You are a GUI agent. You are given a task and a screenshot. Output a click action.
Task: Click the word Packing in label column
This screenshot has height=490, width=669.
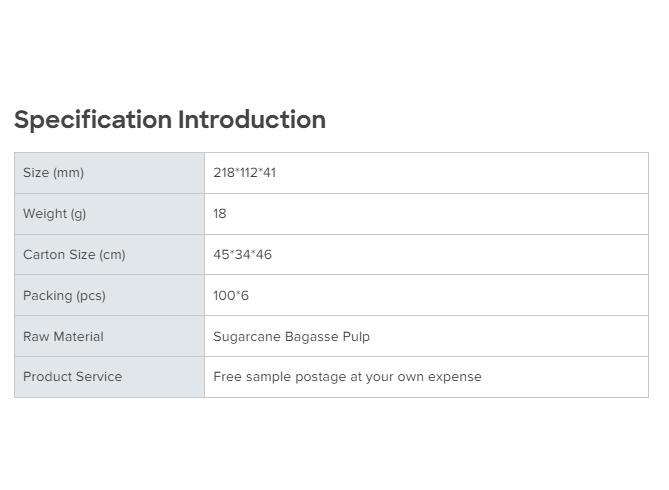click(x=47, y=296)
